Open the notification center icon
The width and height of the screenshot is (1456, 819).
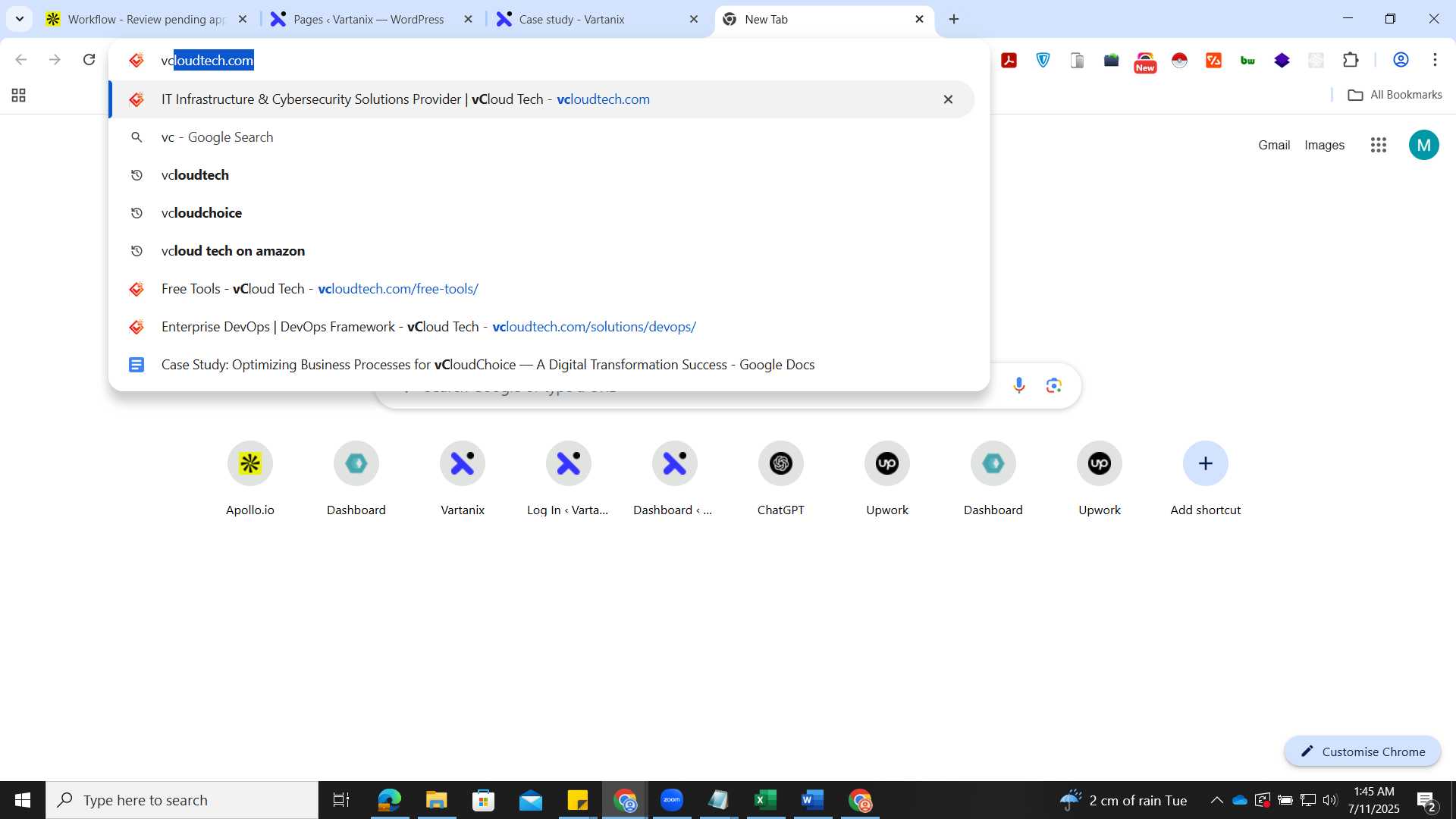1426,801
